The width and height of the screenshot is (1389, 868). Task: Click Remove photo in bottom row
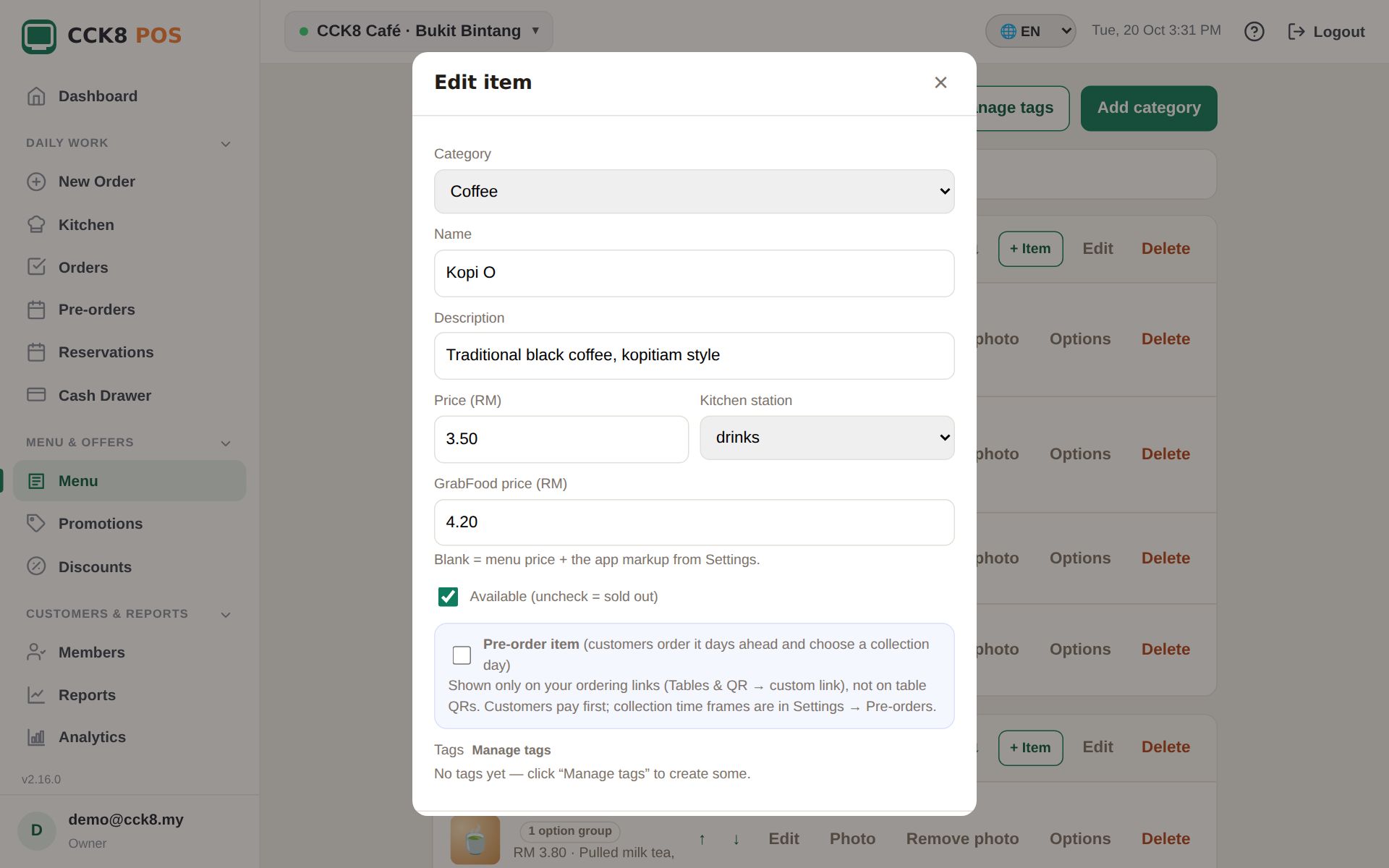point(962,839)
